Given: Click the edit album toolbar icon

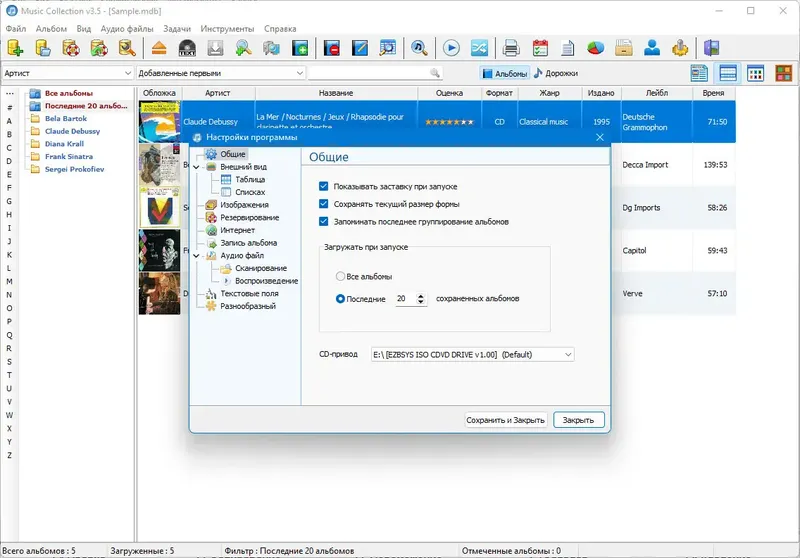Looking at the screenshot, I should point(360,48).
